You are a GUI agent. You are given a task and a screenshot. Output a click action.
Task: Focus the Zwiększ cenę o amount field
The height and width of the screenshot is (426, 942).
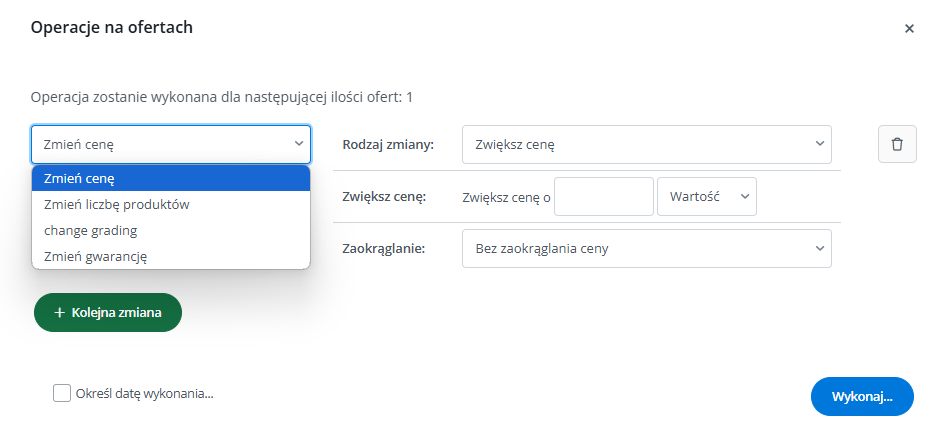tap(603, 196)
